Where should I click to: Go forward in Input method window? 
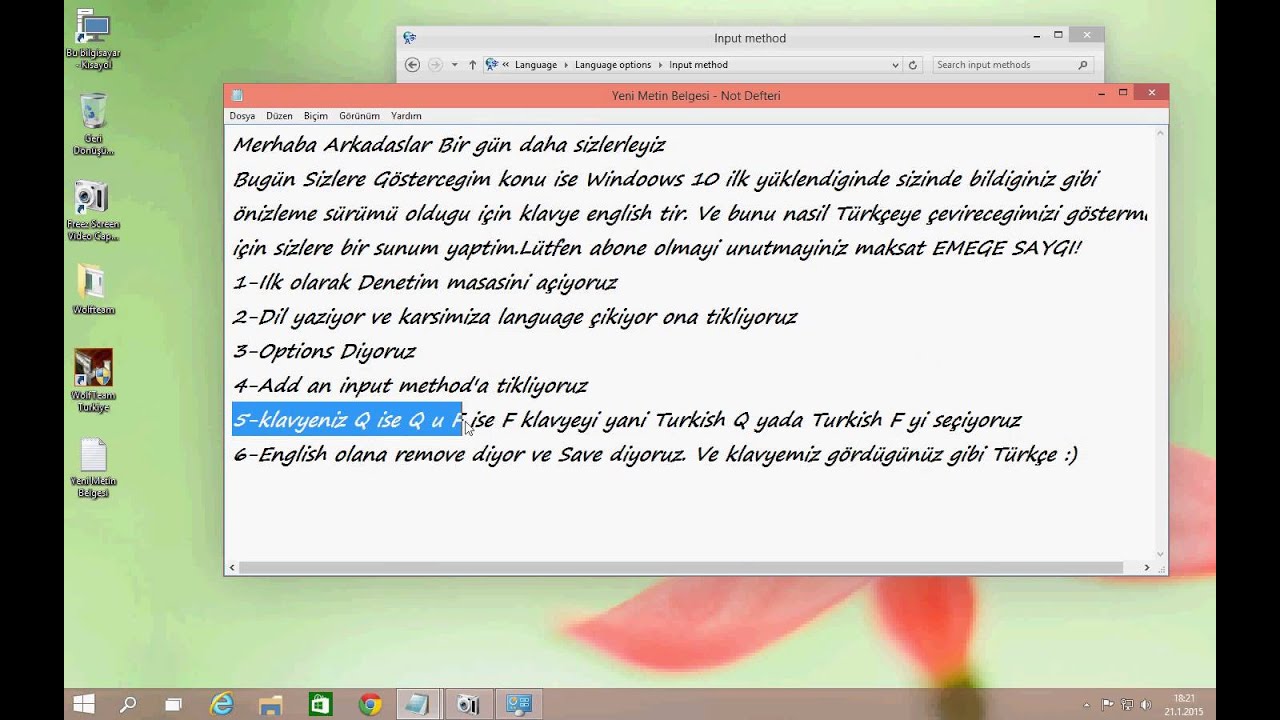point(435,65)
